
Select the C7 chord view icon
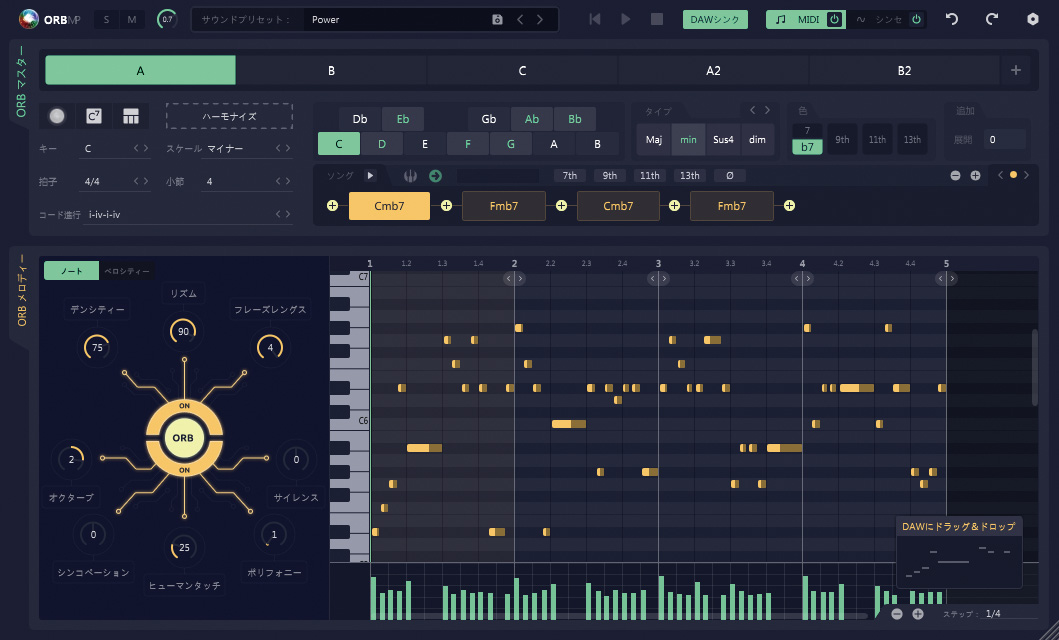(94, 116)
